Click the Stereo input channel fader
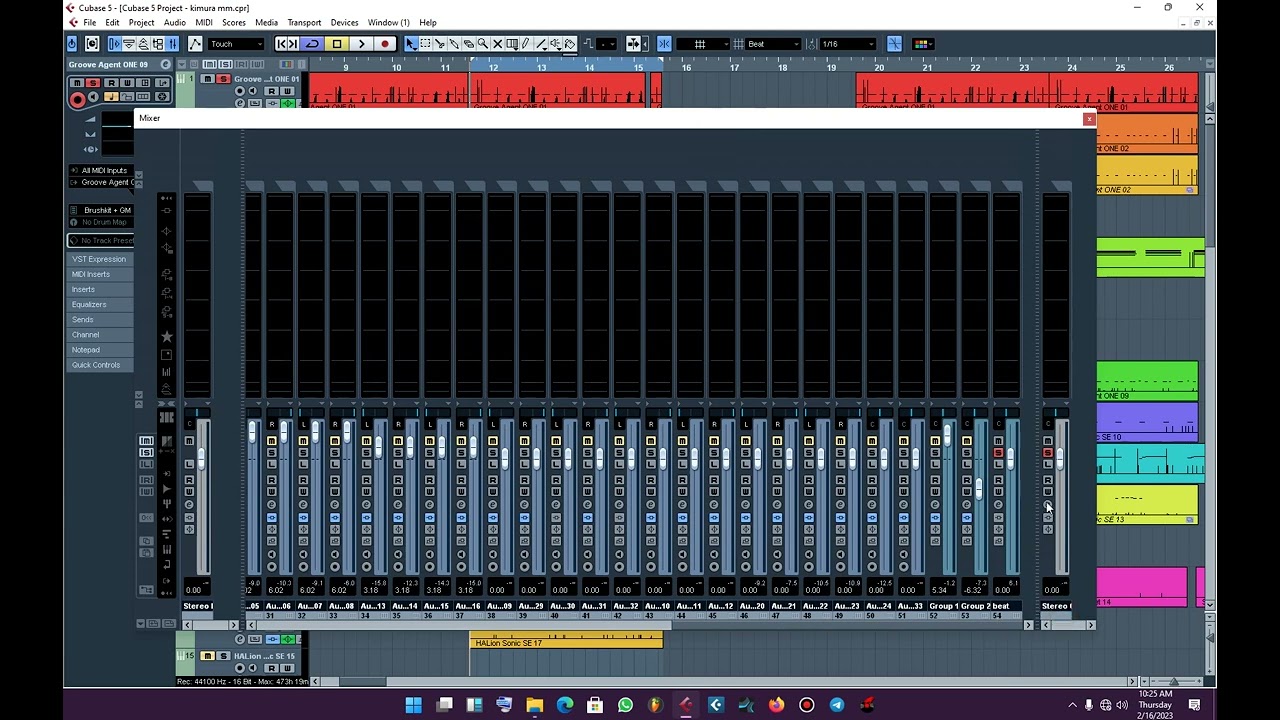The image size is (1280, 720). (201, 458)
